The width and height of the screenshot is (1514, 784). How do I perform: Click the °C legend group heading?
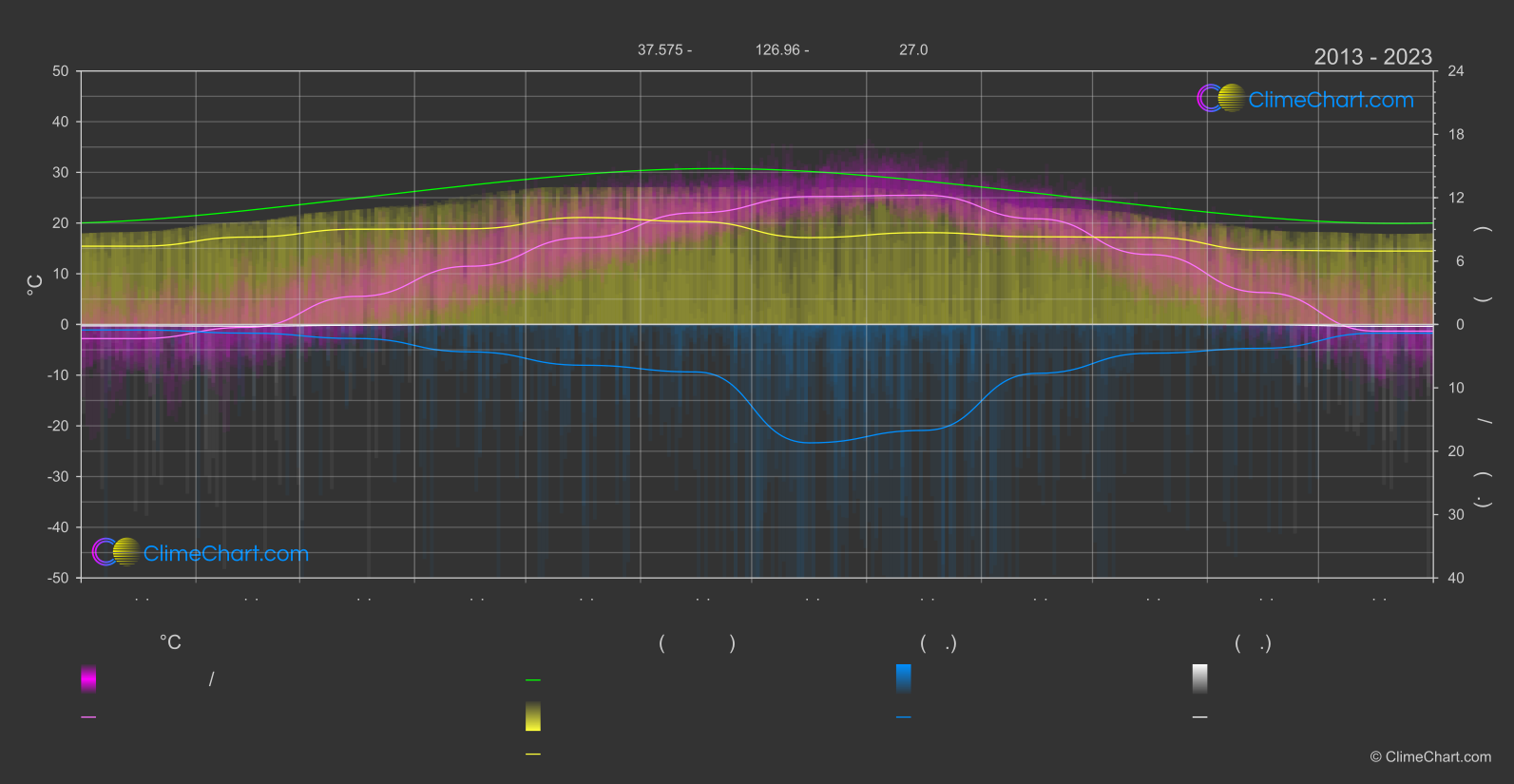pos(170,643)
